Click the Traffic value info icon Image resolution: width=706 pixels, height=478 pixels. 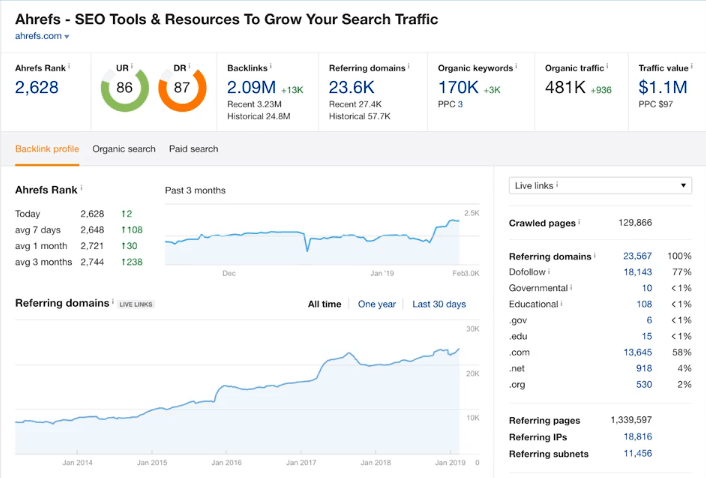692,66
